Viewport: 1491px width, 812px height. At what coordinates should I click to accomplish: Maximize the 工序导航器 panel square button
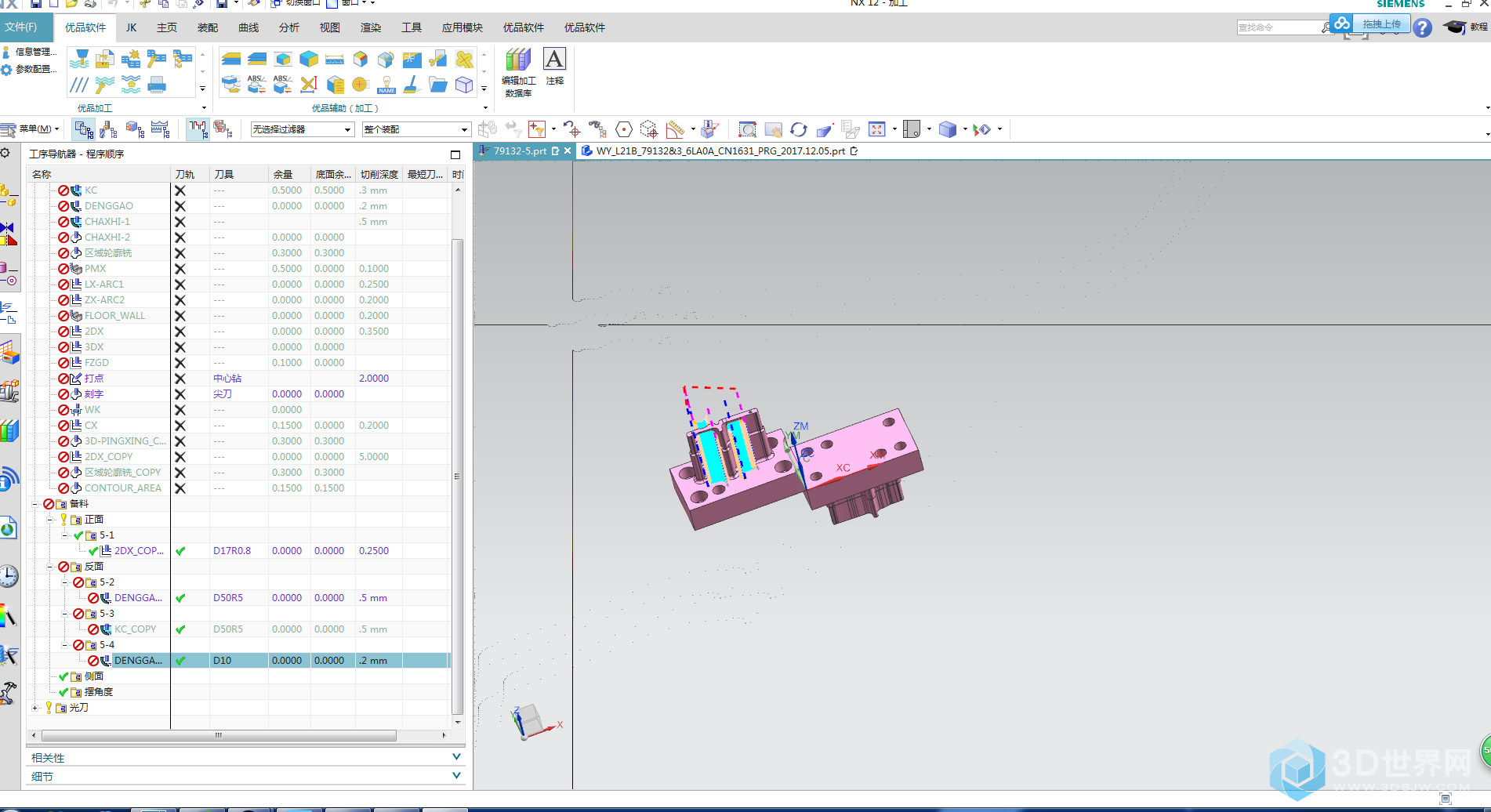point(455,154)
